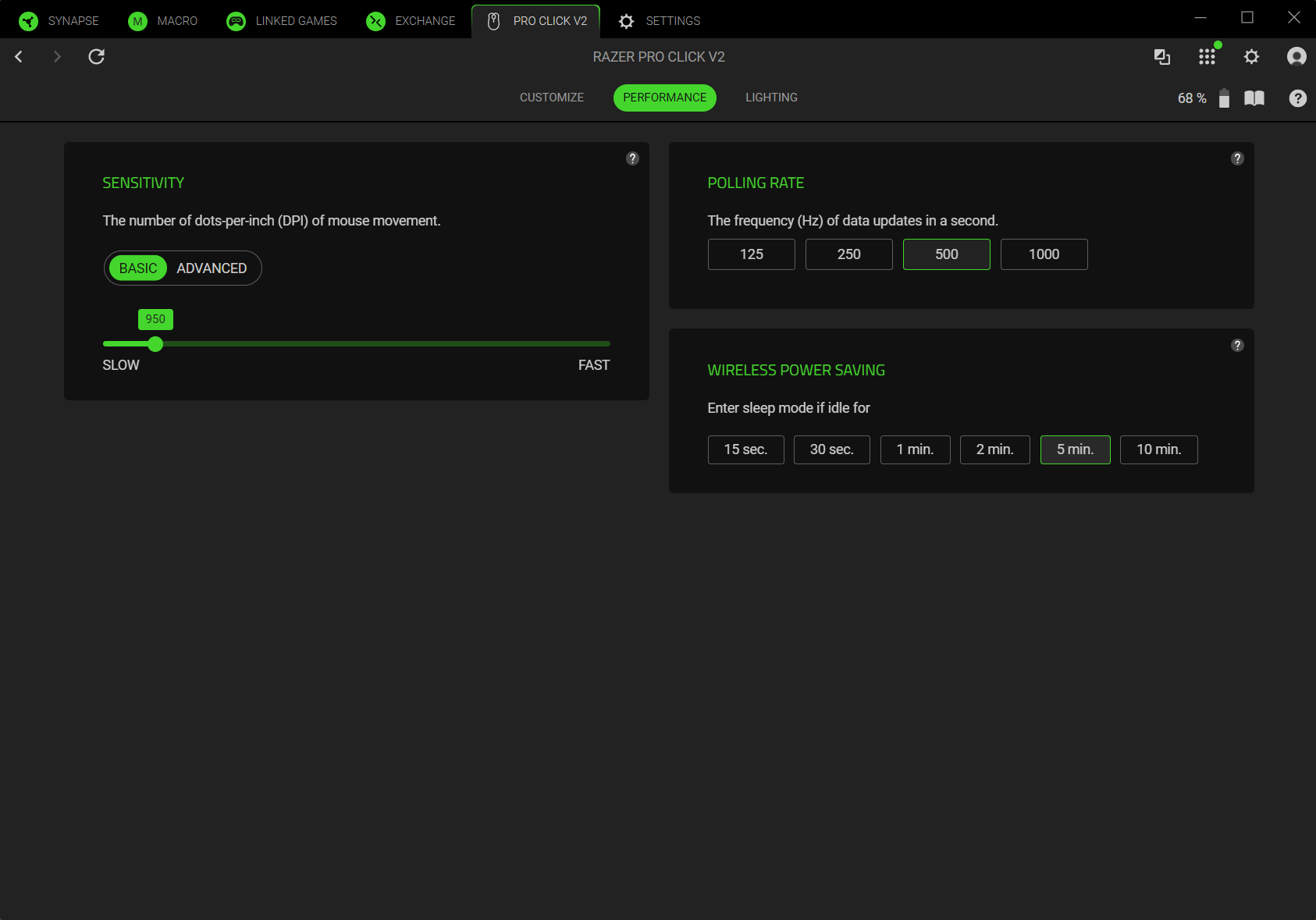Switch to the Customize section

[552, 98]
